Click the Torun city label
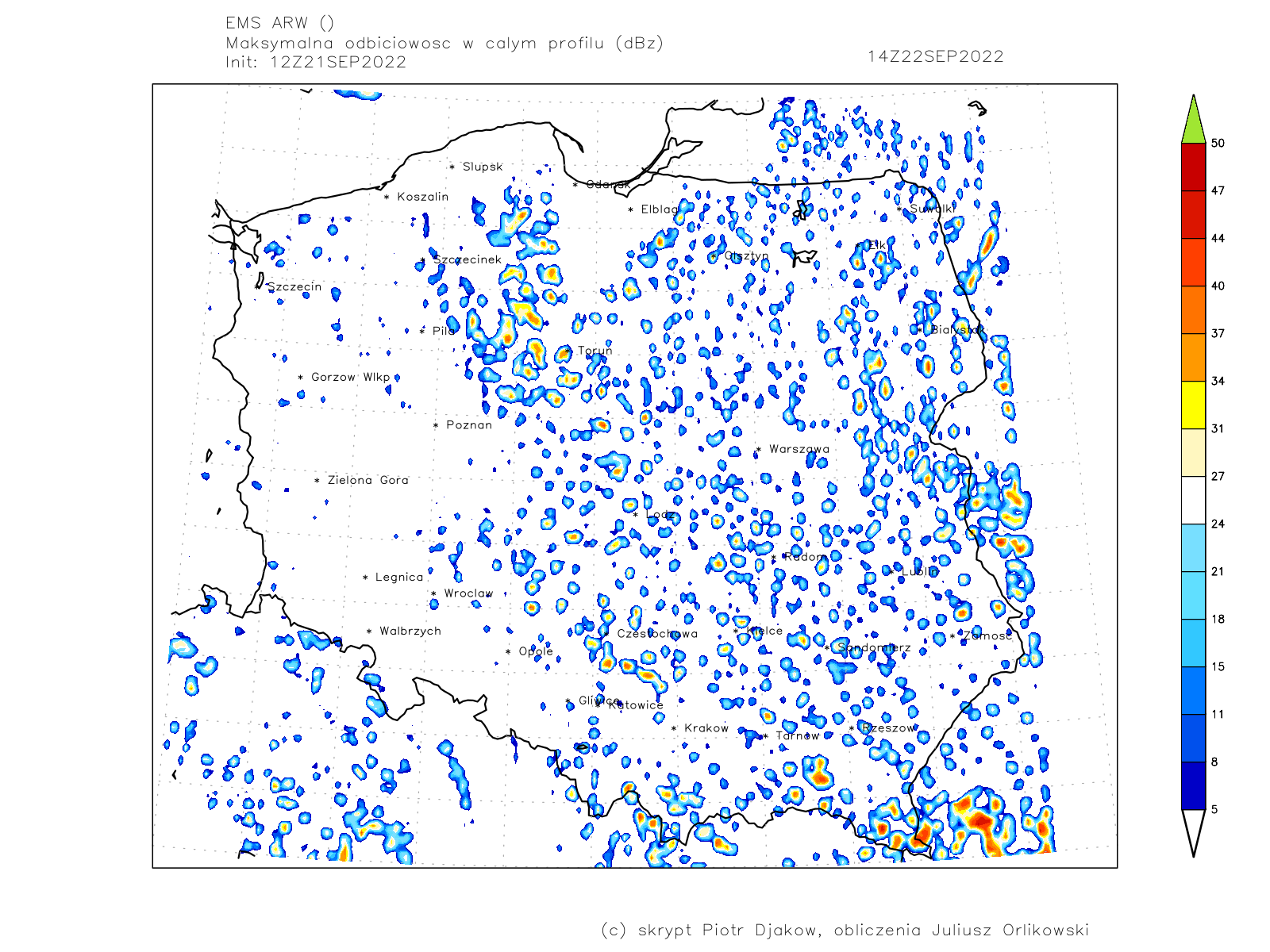Viewport: 1270px width, 952px height. point(595,350)
